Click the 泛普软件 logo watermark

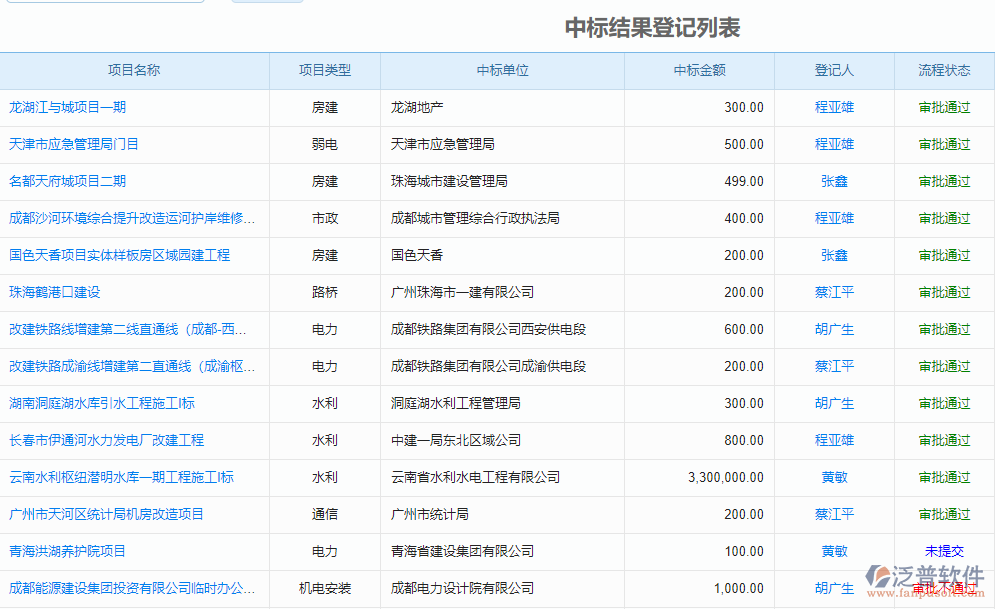925,580
